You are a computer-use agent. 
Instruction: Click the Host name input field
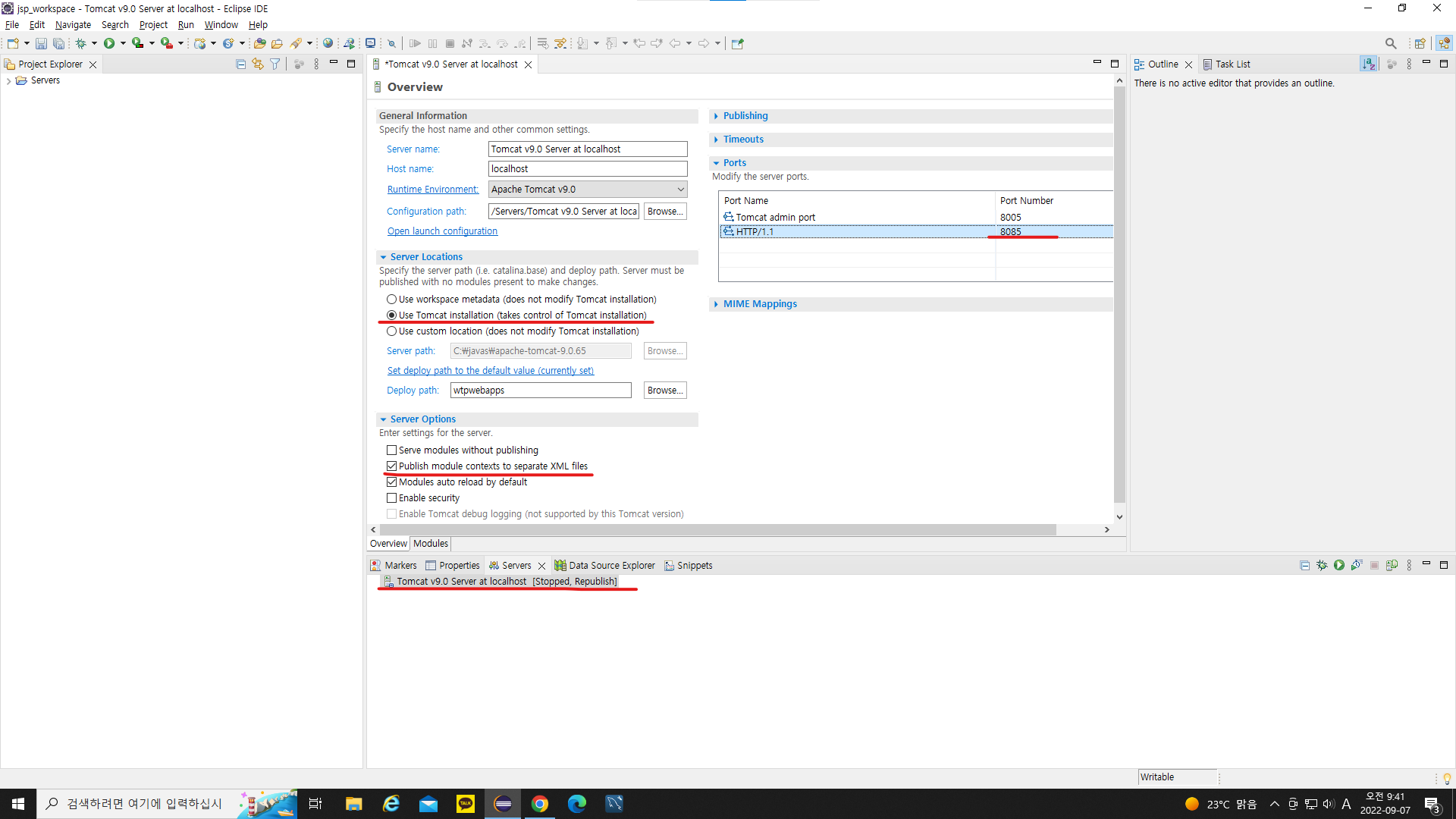587,169
